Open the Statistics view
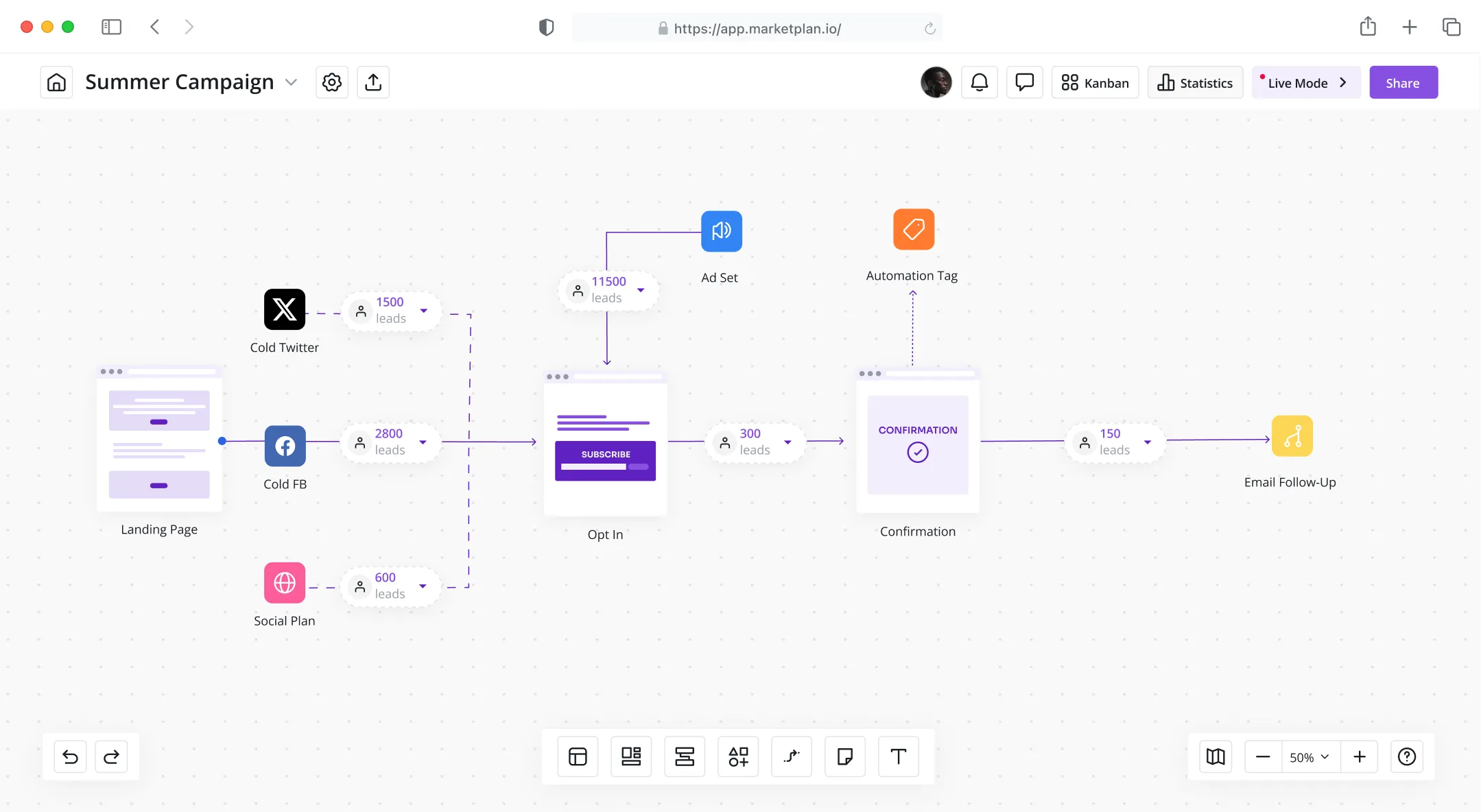Screen dimensions: 1481x812 tap(1195, 83)
